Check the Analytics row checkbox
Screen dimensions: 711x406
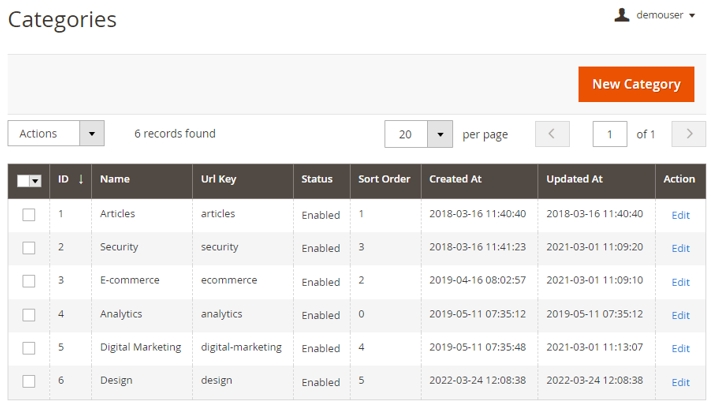29,314
